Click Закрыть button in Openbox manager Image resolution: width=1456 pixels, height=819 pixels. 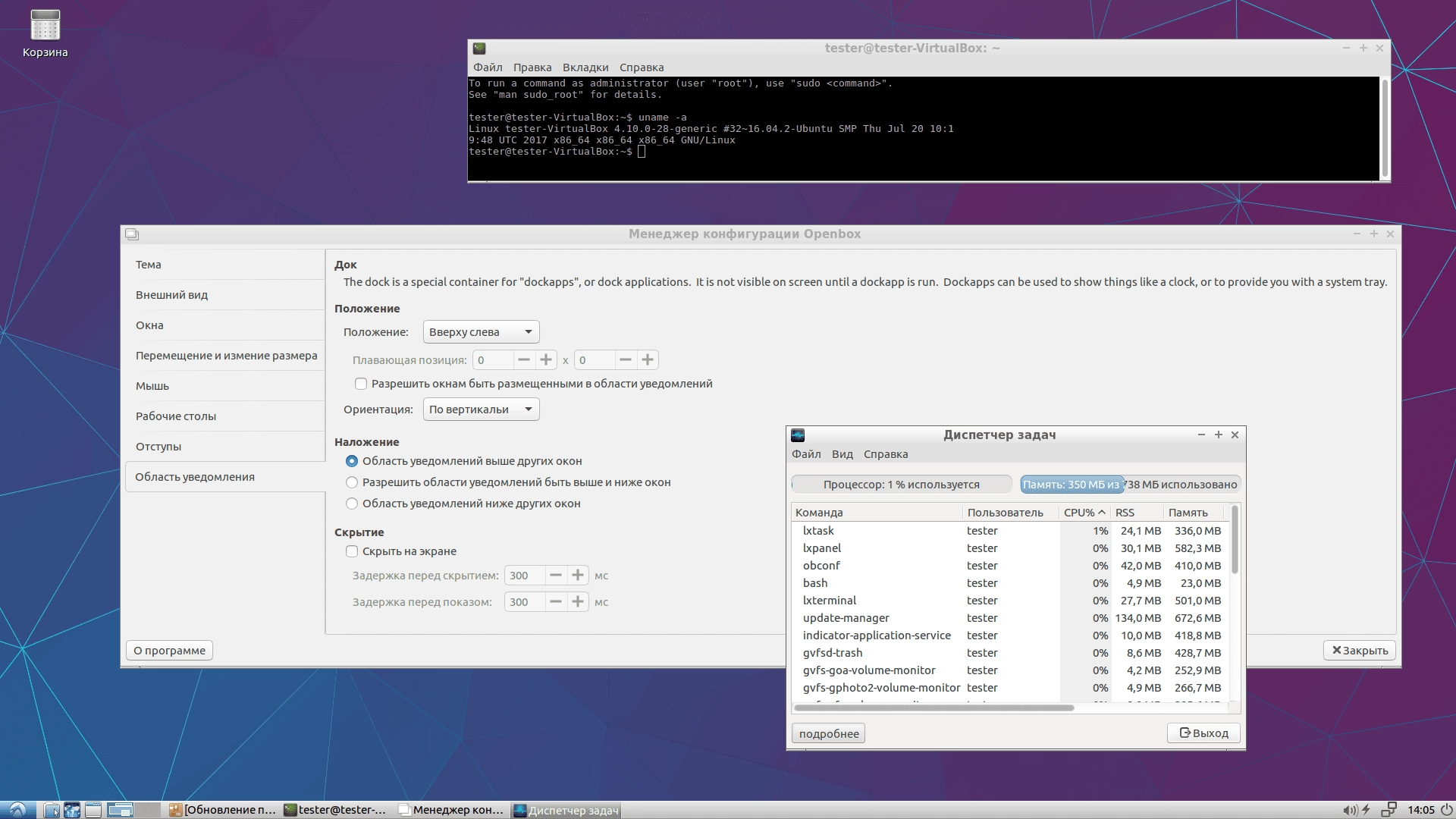click(x=1360, y=651)
